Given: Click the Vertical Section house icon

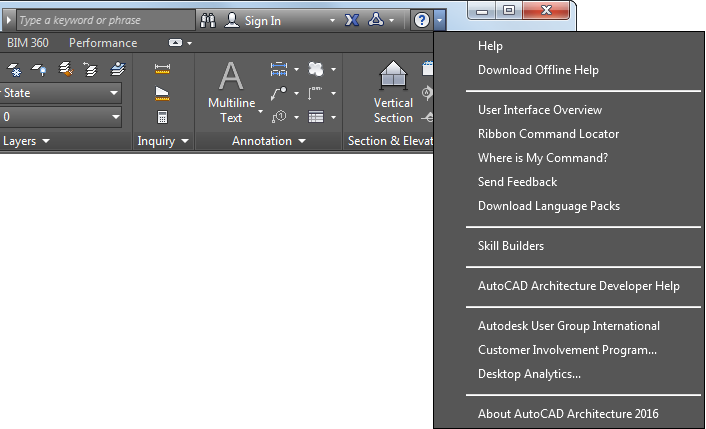Looking at the screenshot, I should pos(394,75).
